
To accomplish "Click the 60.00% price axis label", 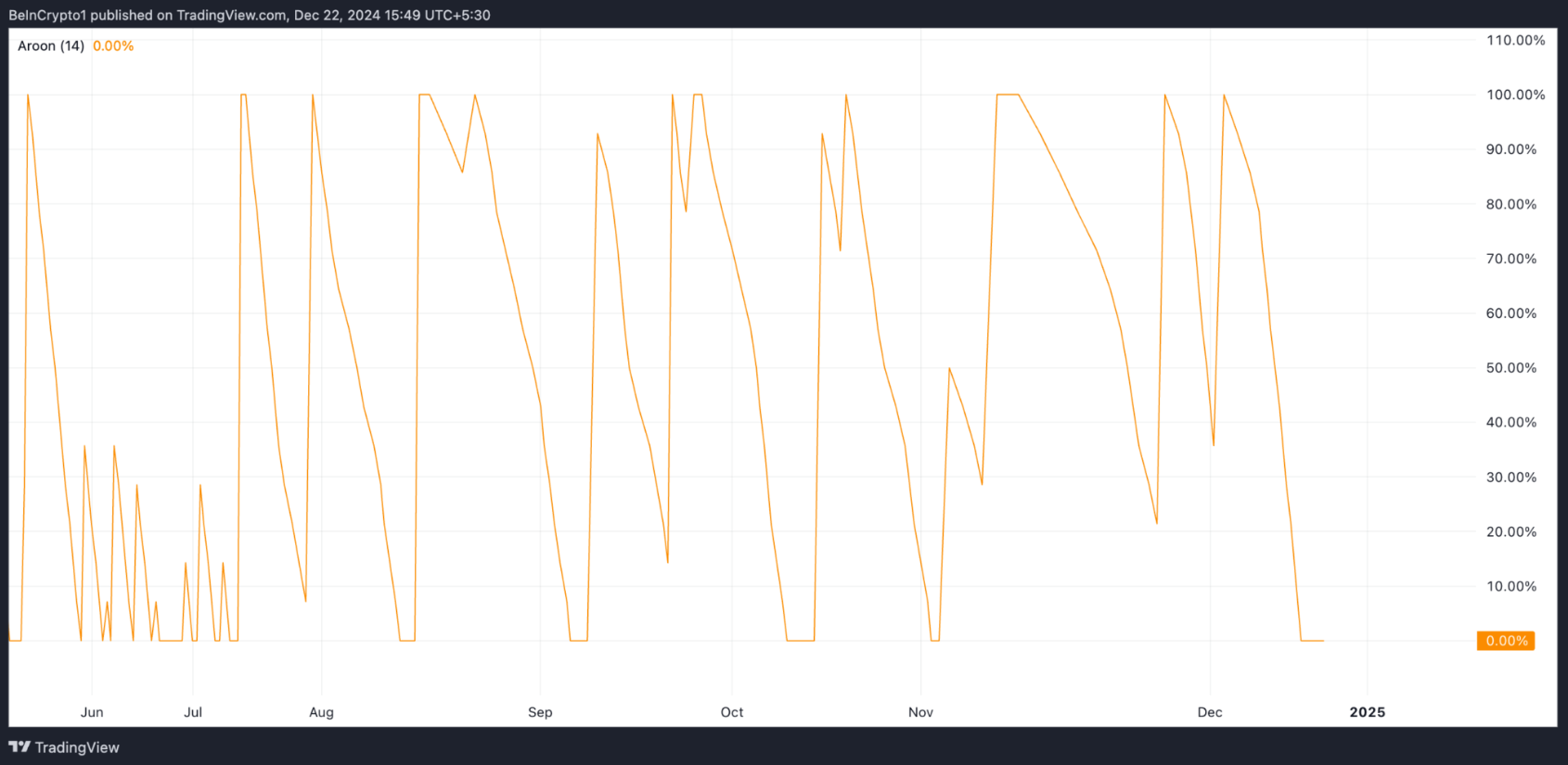I will click(1511, 313).
